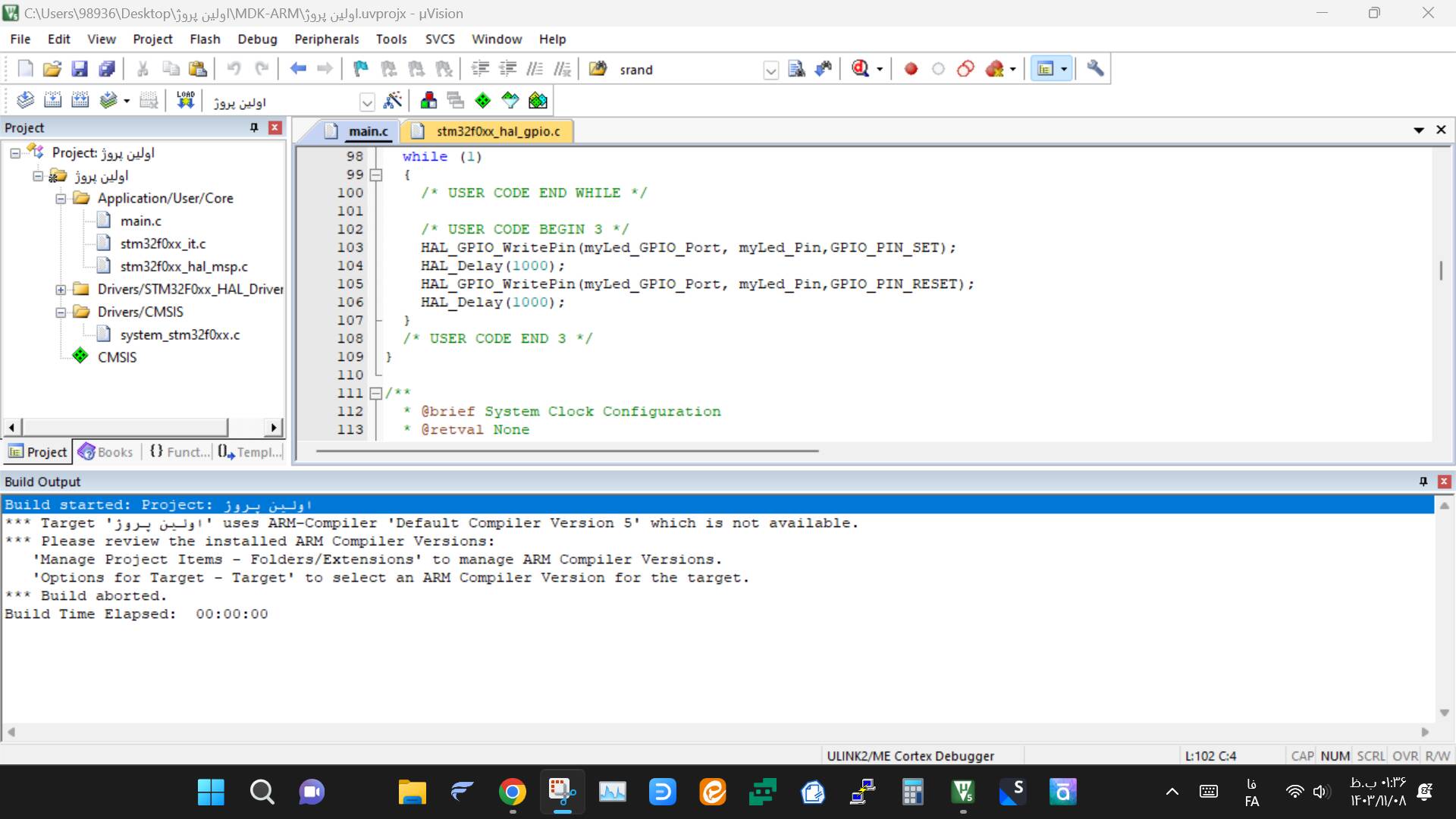Image resolution: width=1456 pixels, height=819 pixels.
Task: Click the Paste clipboard icon
Action: (x=198, y=69)
